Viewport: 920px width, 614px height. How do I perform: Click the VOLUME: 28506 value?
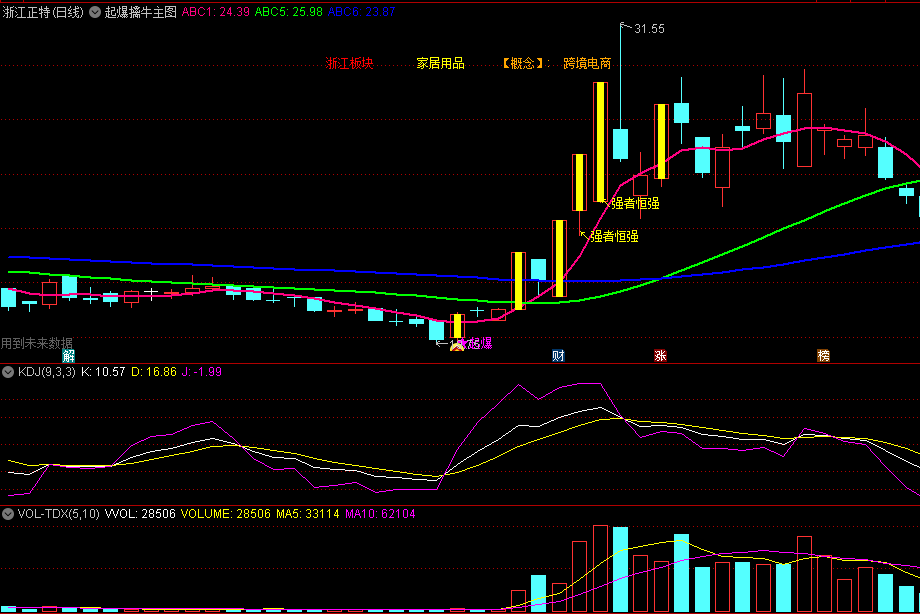click(226, 514)
